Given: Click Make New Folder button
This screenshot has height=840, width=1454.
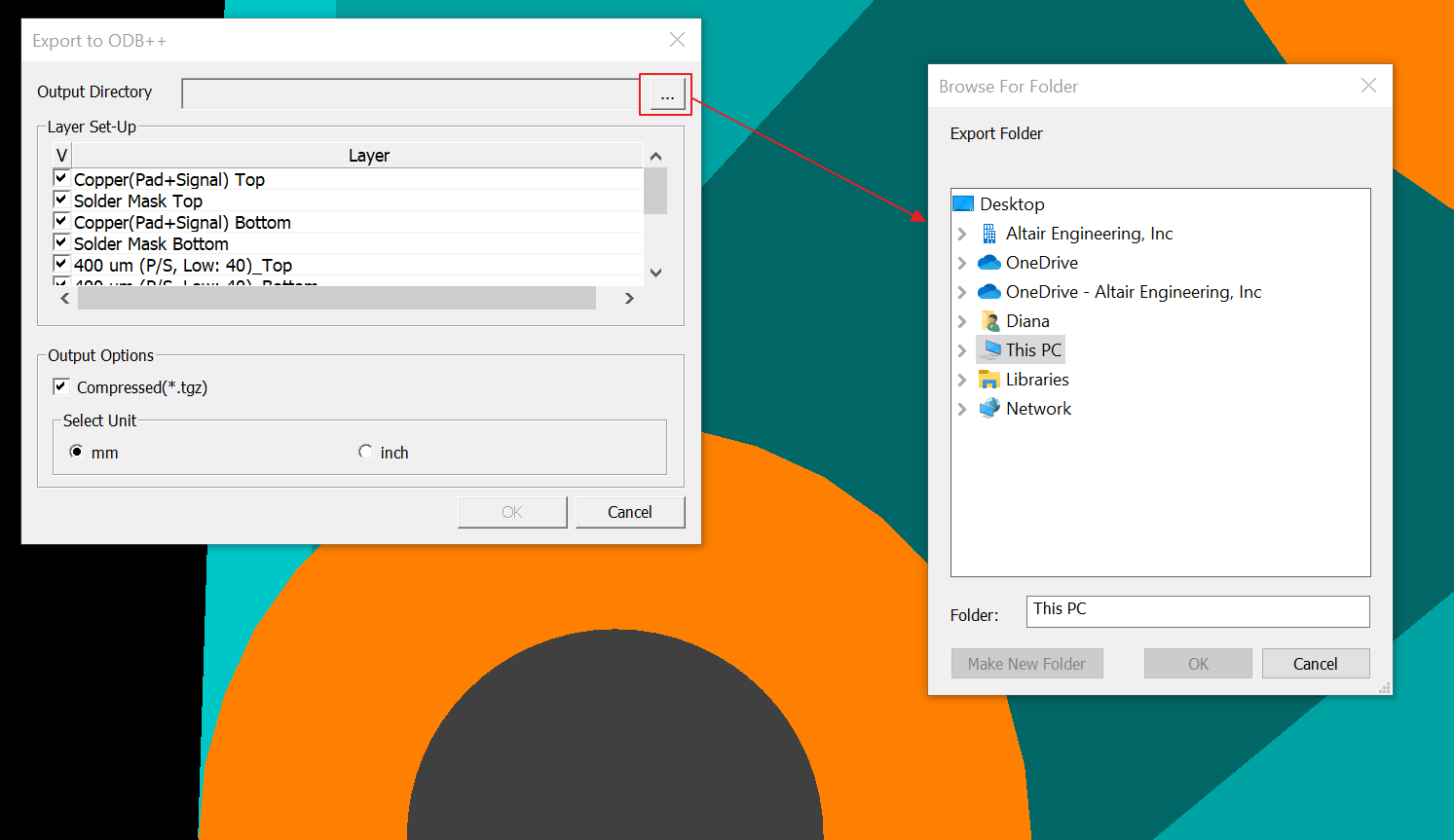Looking at the screenshot, I should pos(1026,664).
